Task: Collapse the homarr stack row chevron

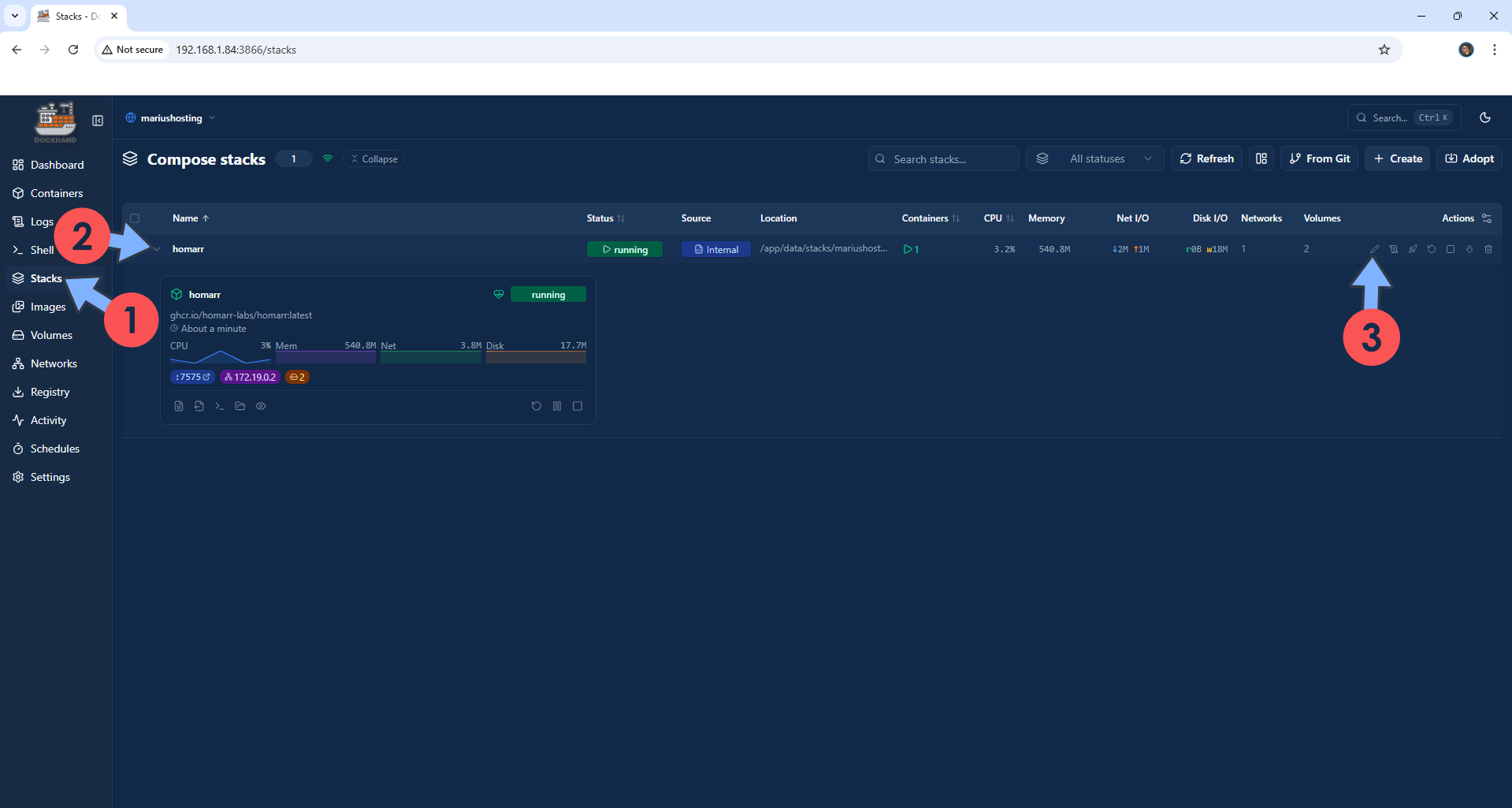Action: click(x=157, y=249)
